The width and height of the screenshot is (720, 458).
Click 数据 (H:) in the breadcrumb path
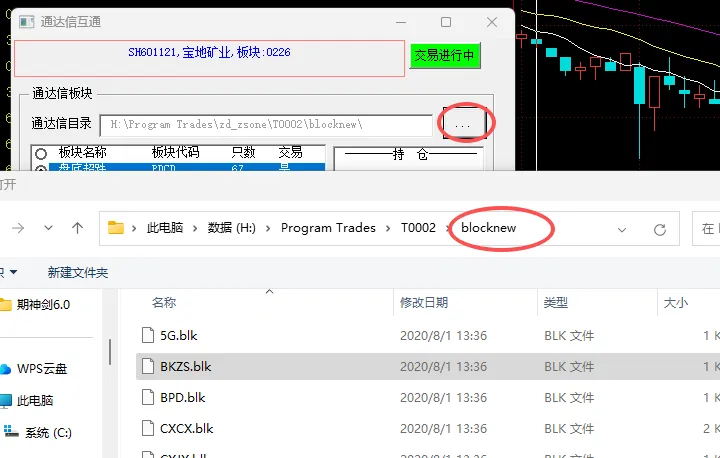[231, 228]
